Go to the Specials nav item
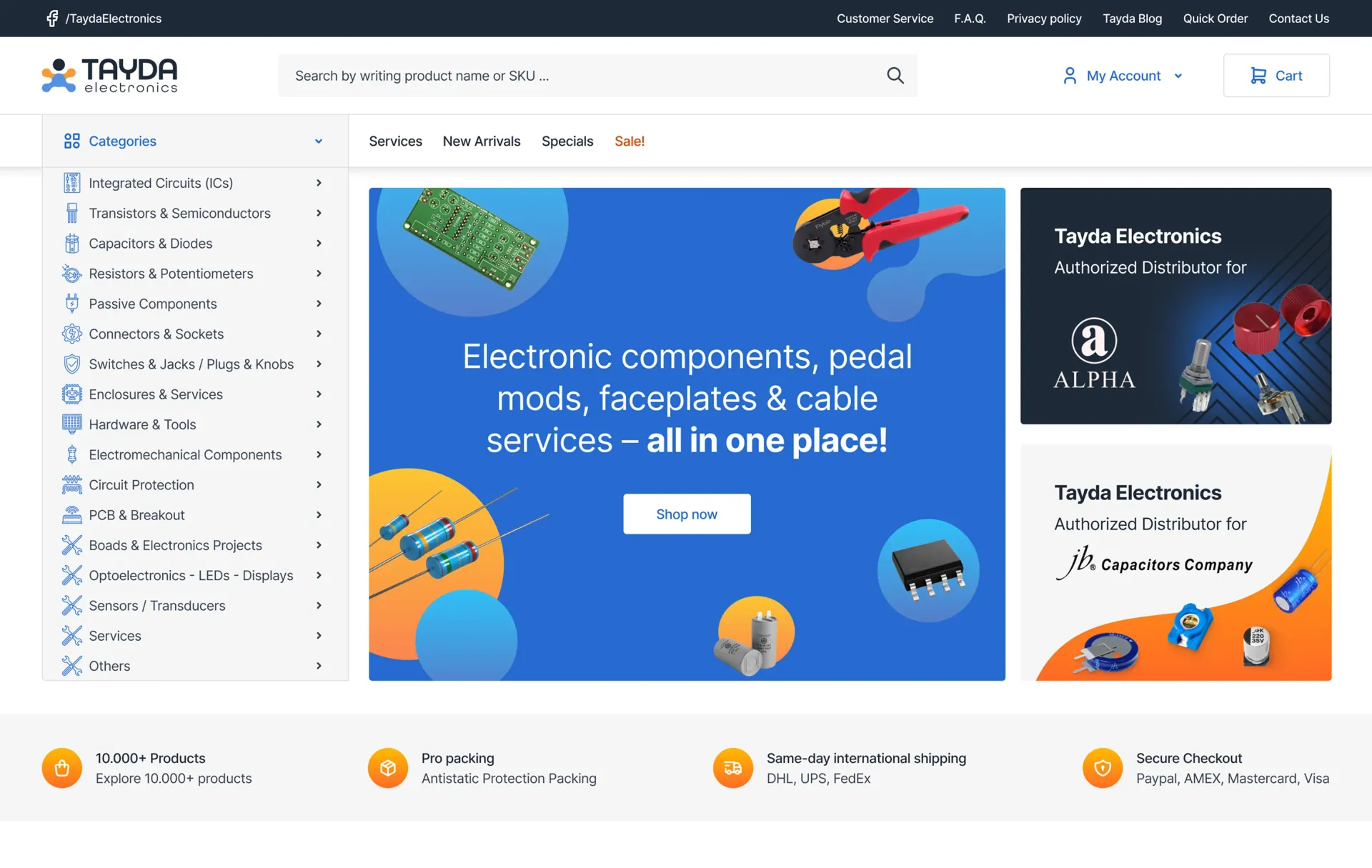 (x=567, y=141)
